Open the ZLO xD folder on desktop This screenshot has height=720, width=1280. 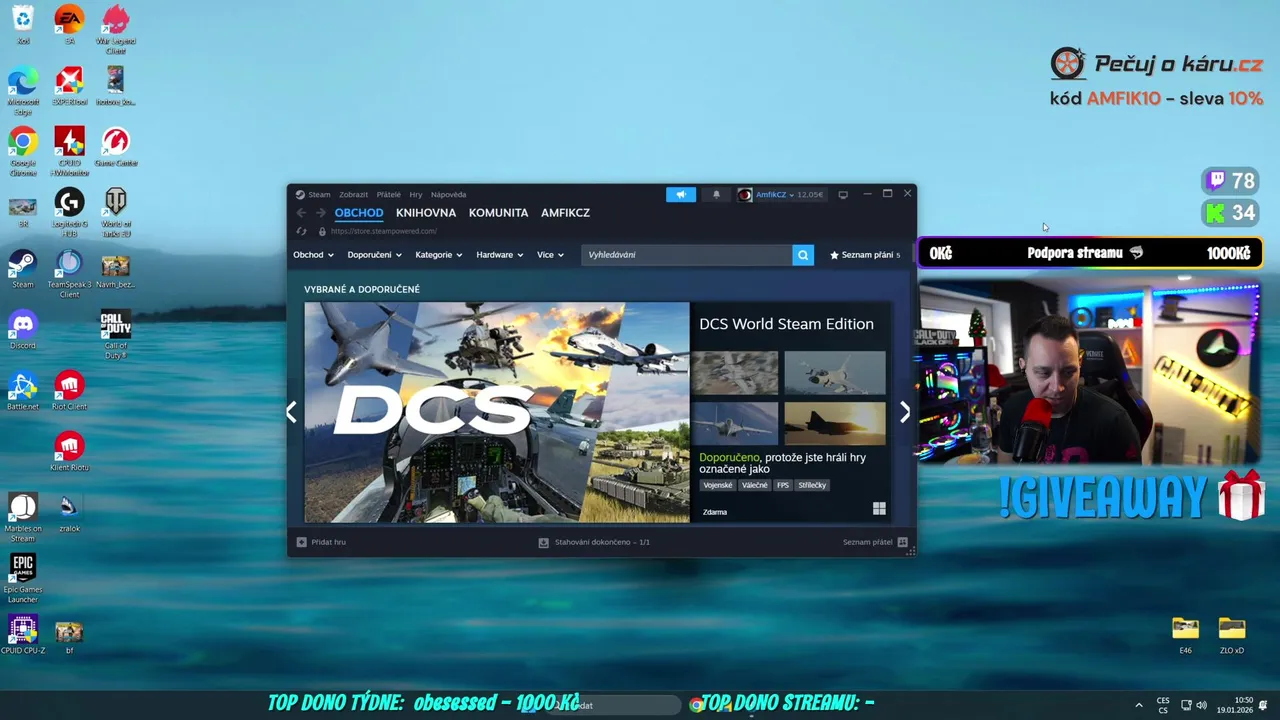(1232, 635)
